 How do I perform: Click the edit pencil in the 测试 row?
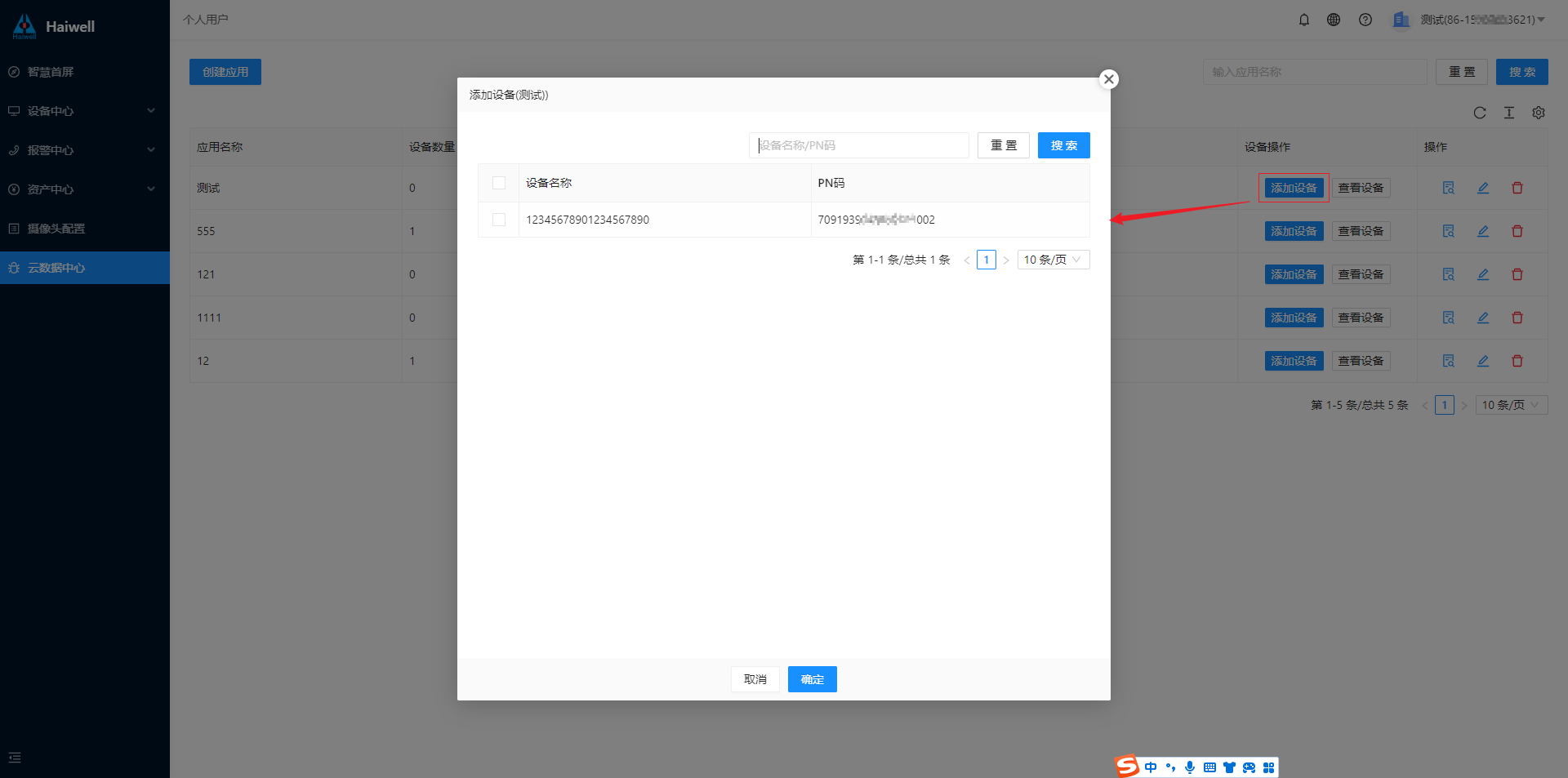click(x=1483, y=188)
